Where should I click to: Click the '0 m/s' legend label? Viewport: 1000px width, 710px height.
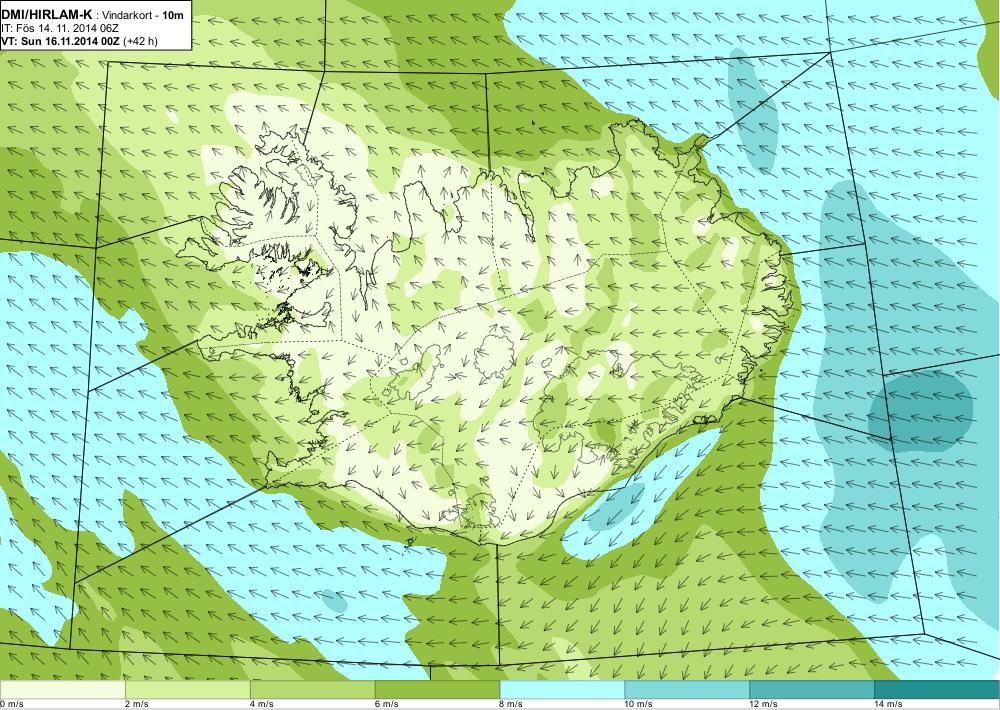pyautogui.click(x=11, y=704)
